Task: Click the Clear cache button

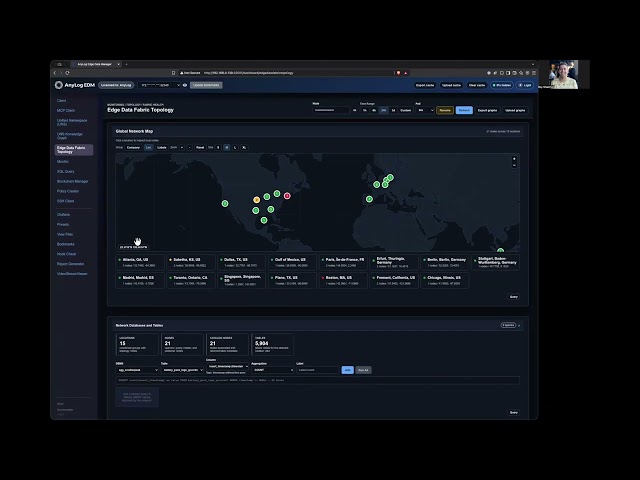Action: pyautogui.click(x=477, y=85)
